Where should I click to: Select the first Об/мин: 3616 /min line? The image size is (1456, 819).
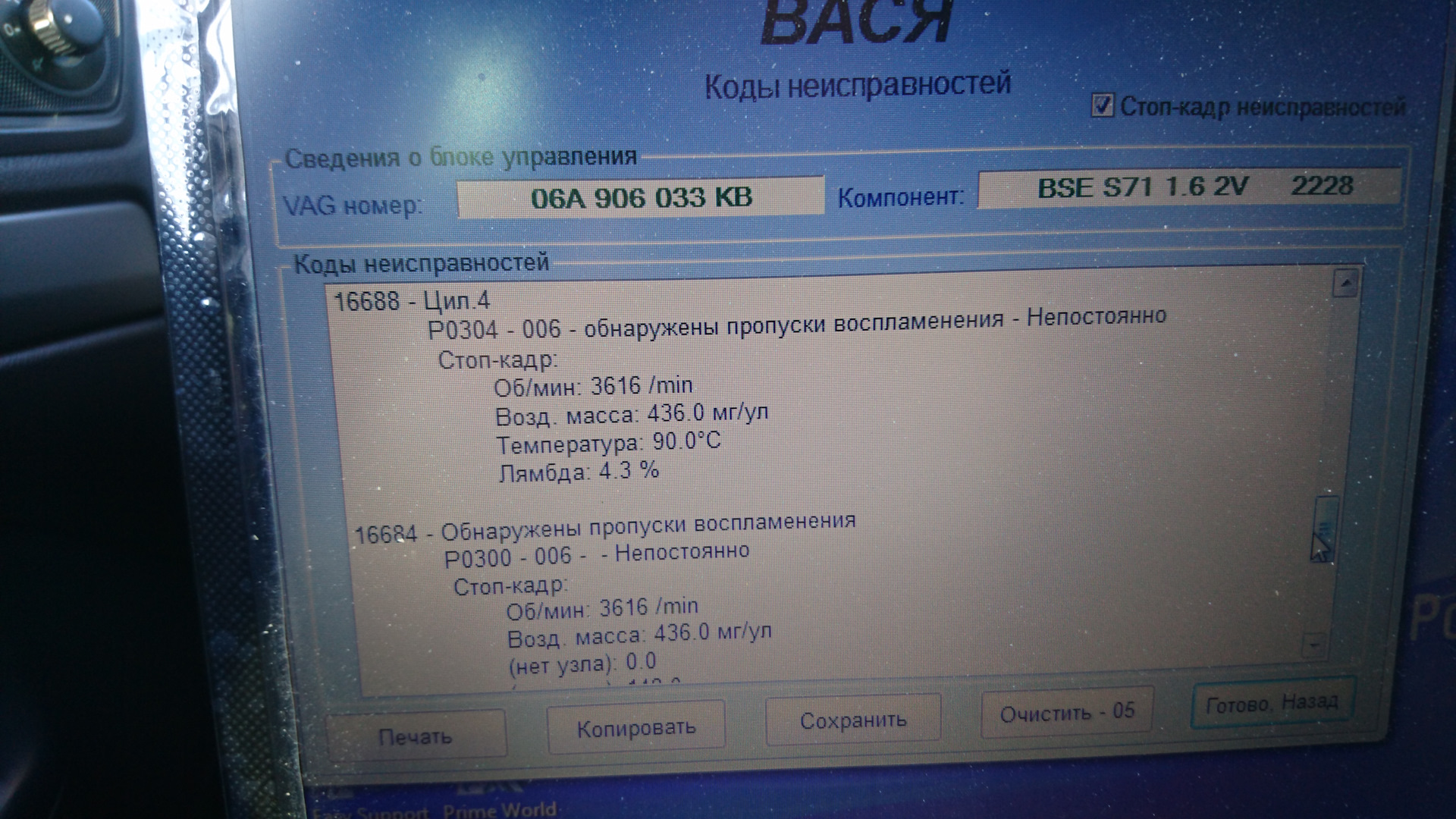(x=592, y=386)
